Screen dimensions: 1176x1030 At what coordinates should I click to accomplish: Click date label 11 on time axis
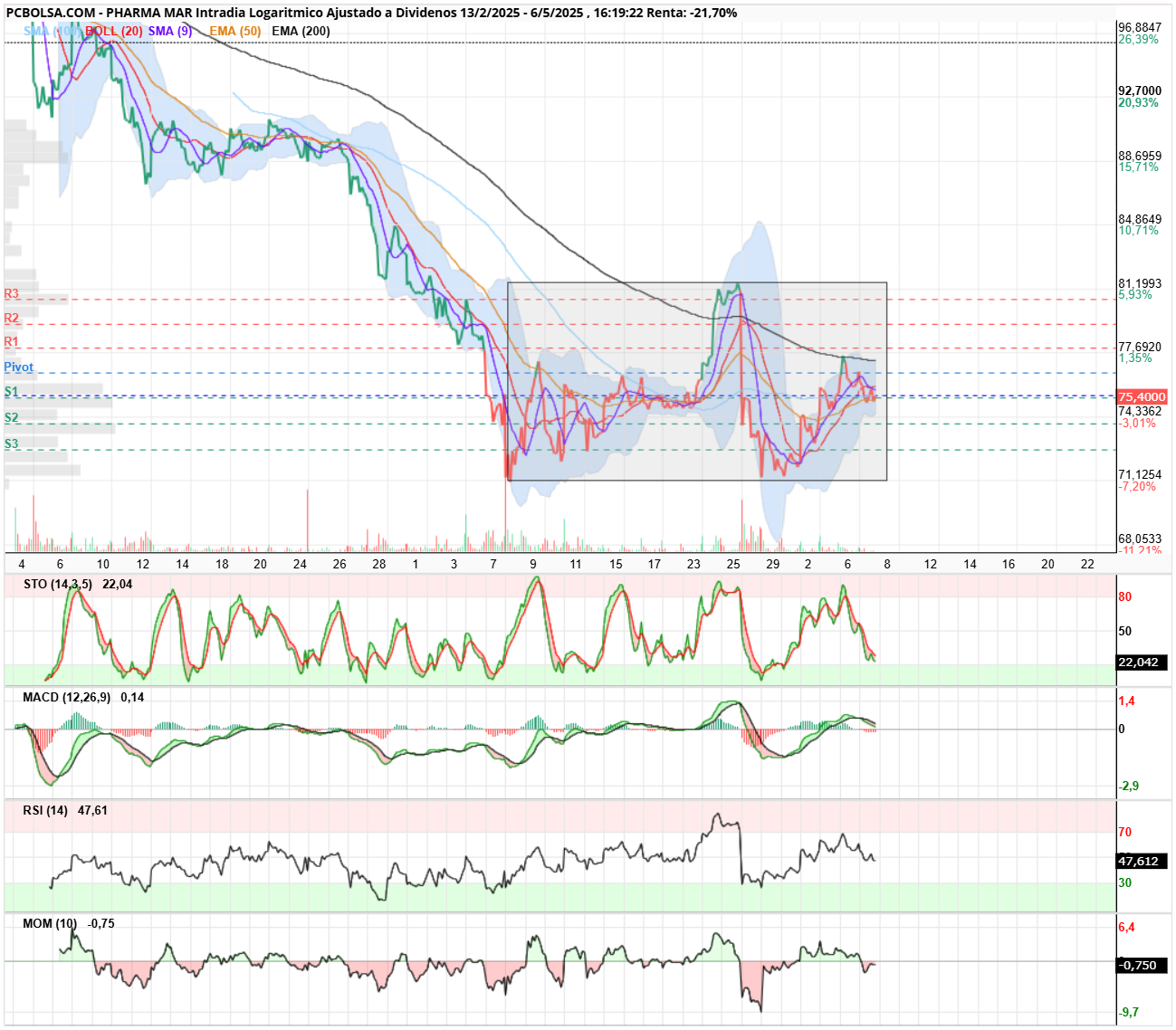[x=576, y=564]
